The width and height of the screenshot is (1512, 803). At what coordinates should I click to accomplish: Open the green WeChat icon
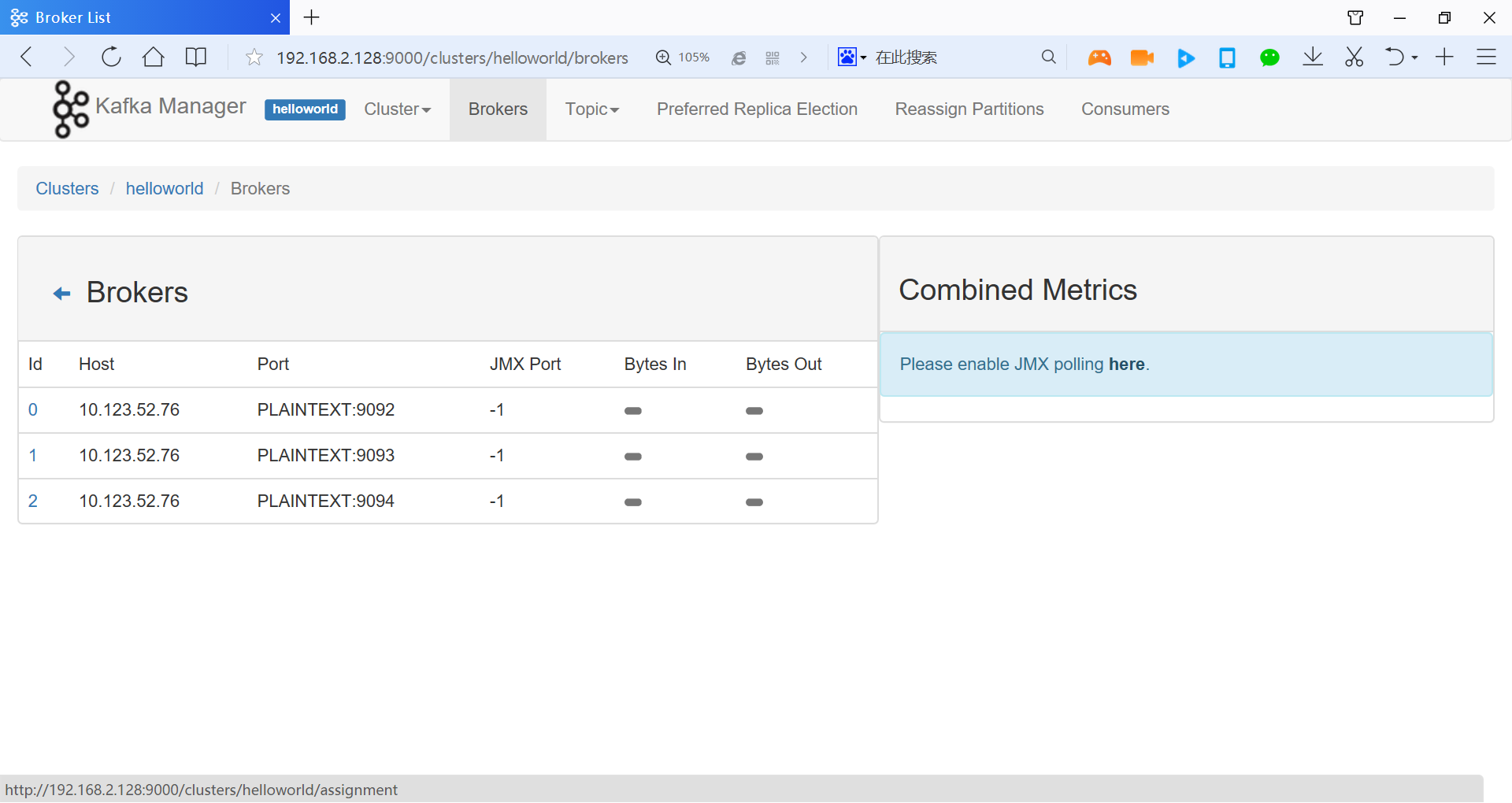pyautogui.click(x=1269, y=57)
